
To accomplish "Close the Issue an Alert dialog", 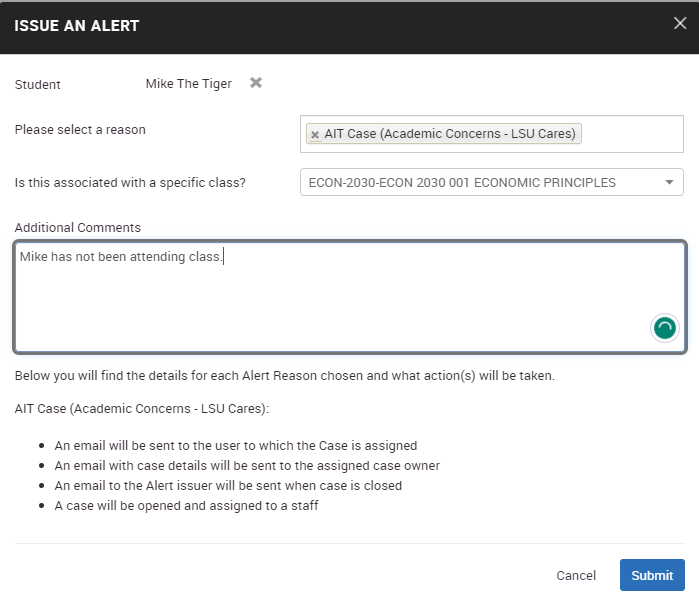I will pyautogui.click(x=680, y=24).
